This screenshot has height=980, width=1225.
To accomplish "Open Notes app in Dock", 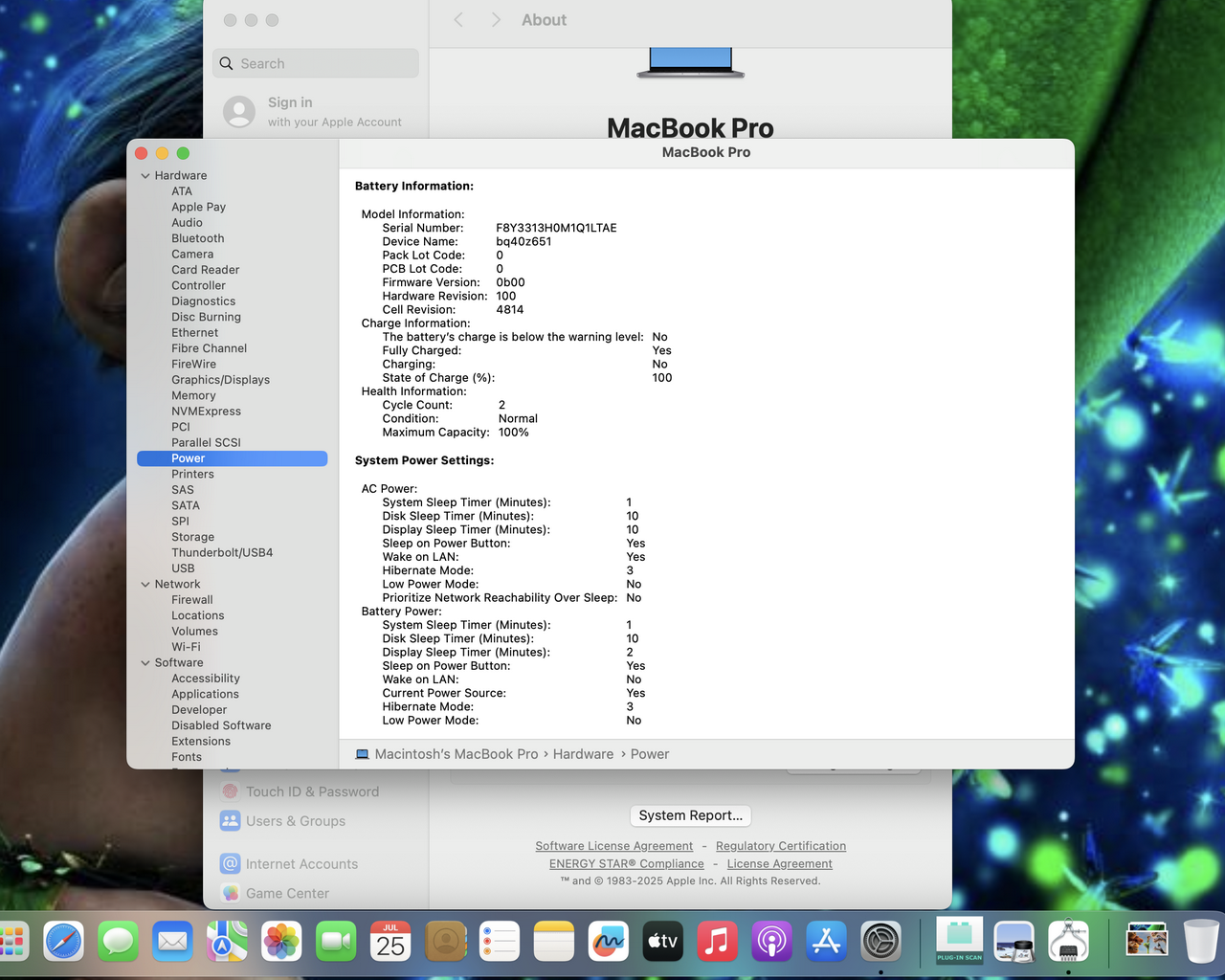I will point(554,942).
